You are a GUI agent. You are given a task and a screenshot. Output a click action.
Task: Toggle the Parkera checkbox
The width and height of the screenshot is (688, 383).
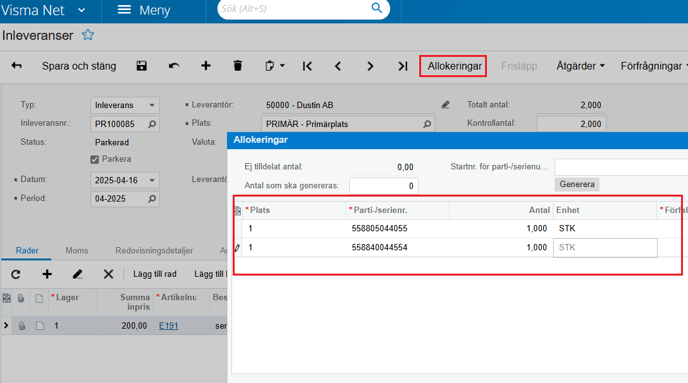click(94, 159)
